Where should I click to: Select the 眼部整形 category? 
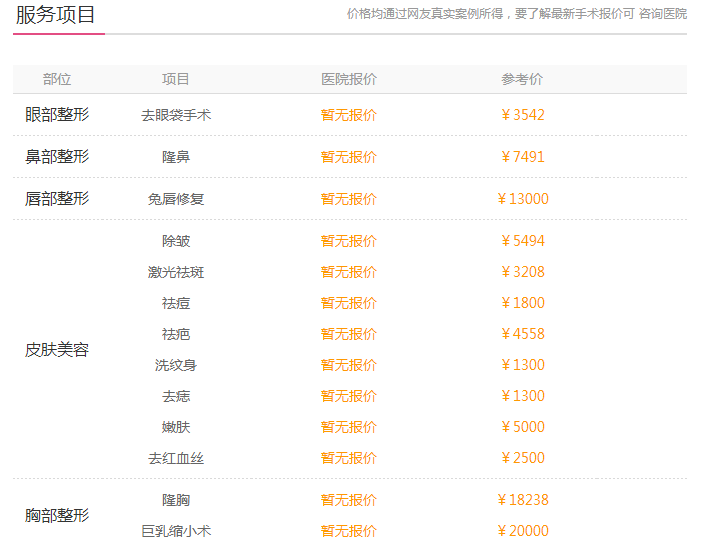57,115
